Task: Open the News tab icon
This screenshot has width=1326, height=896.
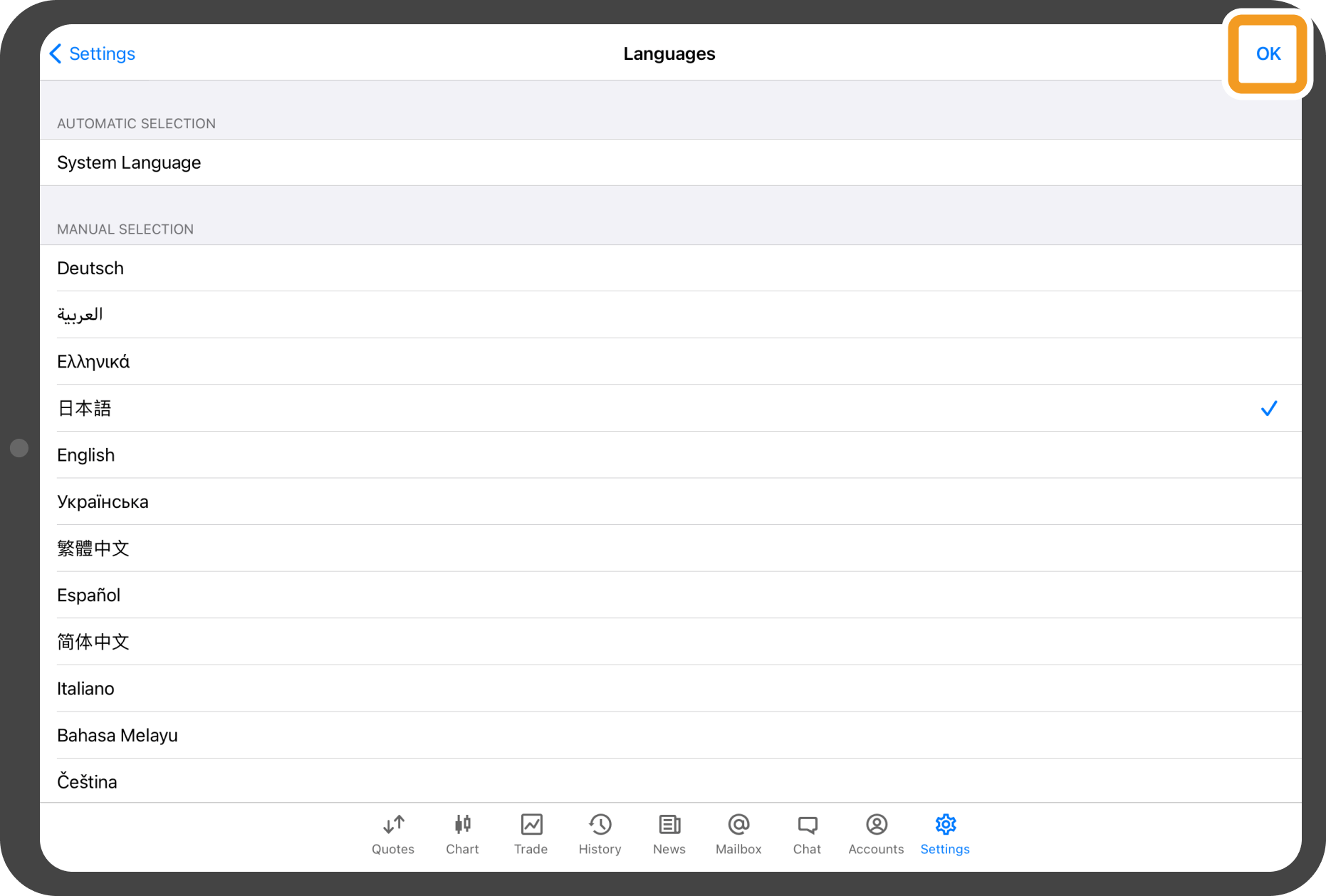Action: pos(669,825)
